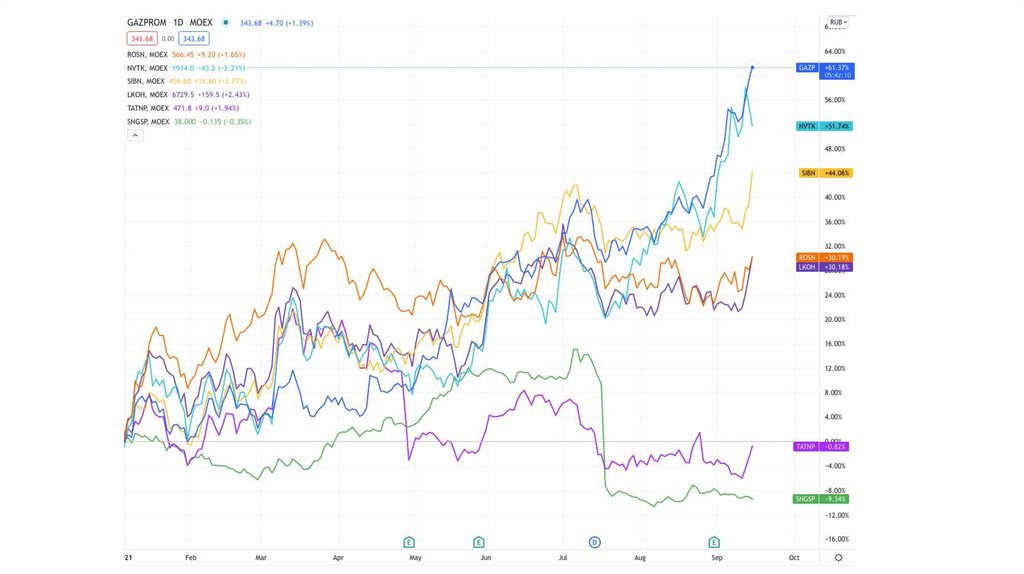Click the NVTK price scale label
The width and height of the screenshot is (1024, 574).
point(808,127)
